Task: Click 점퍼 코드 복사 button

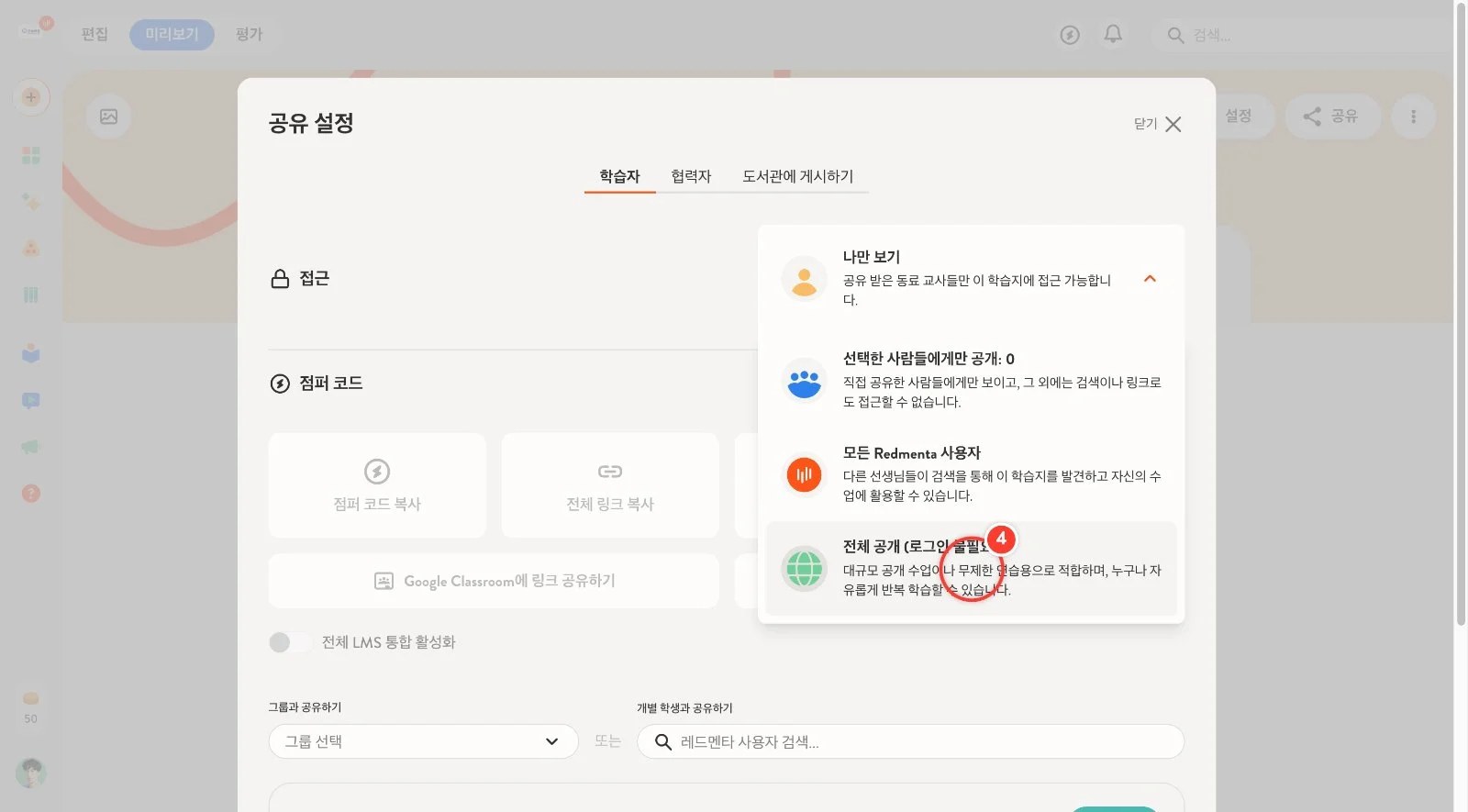Action: [x=377, y=485]
